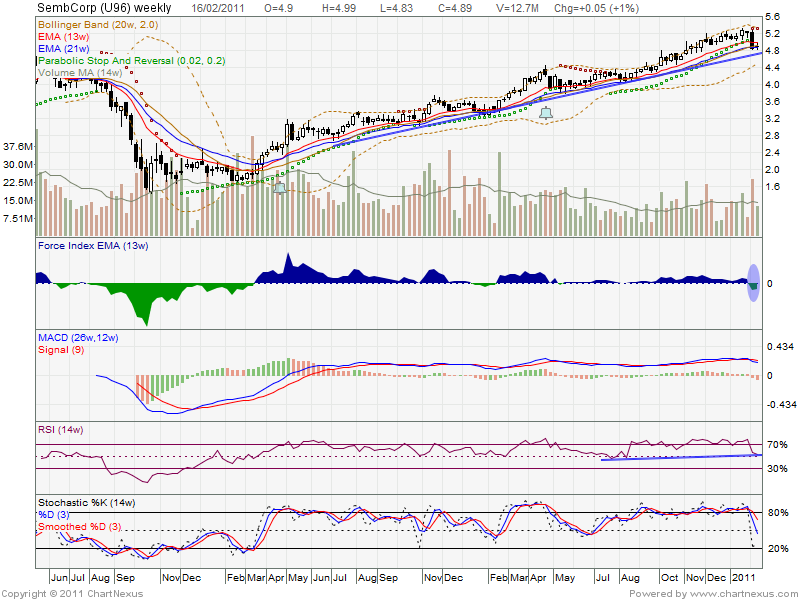Open the Signal (9) legend entry
Screen dimensions: 800x600
(60, 351)
